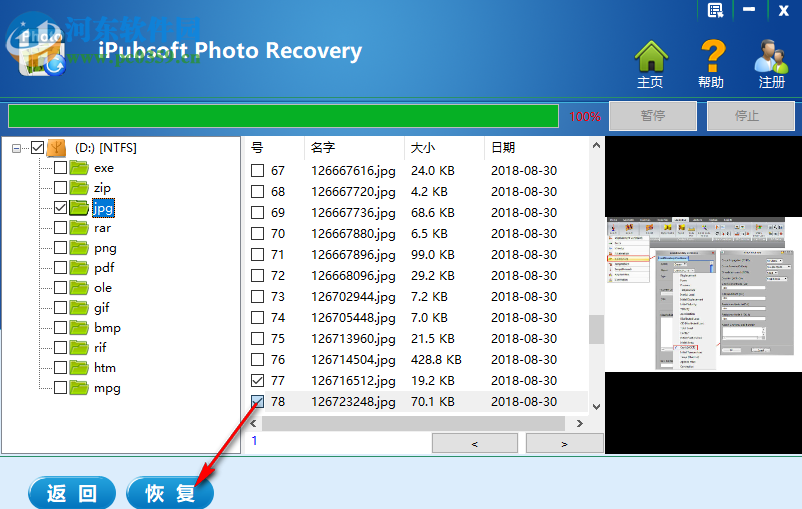Image resolution: width=802 pixels, height=509 pixels.
Task: Click the 恢复 (Recover) button
Action: coord(170,493)
